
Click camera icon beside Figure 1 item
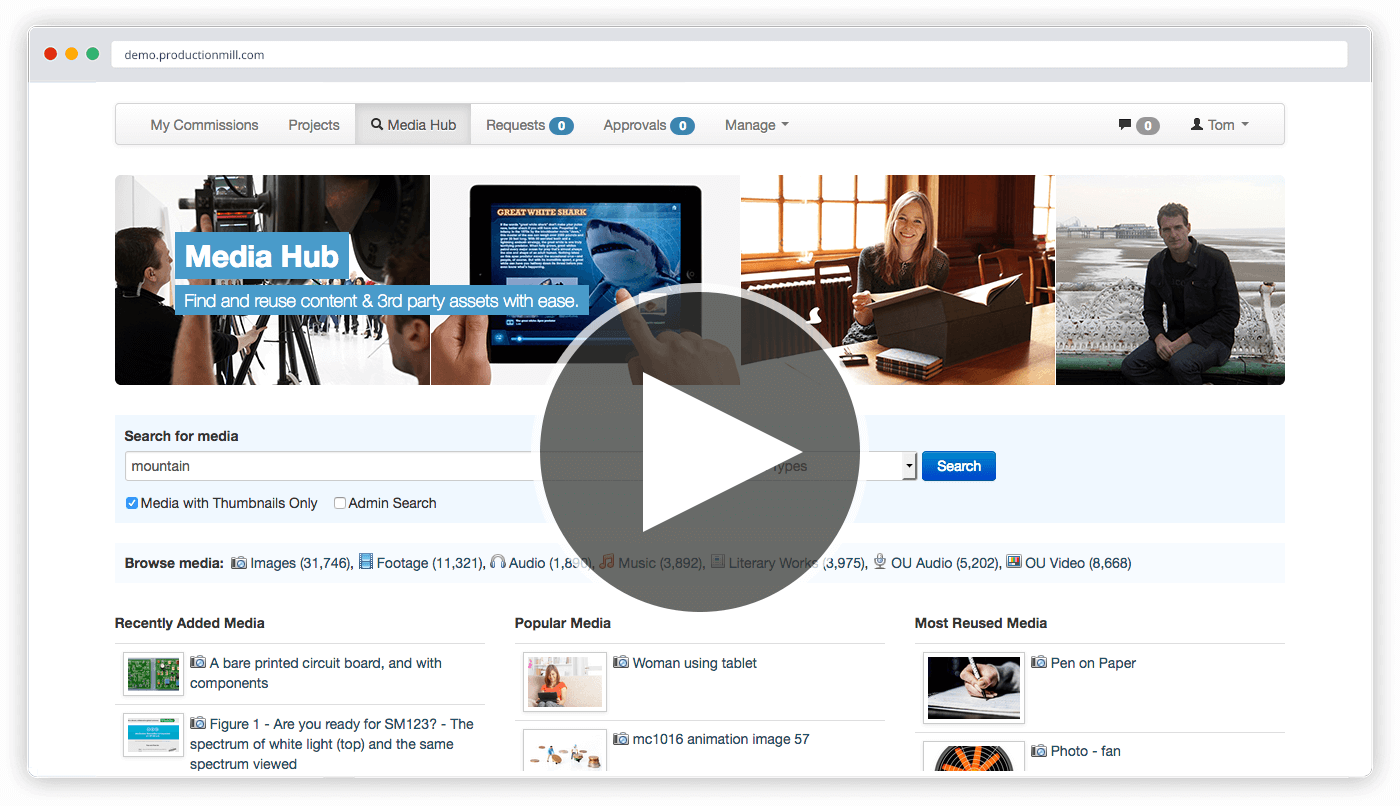pyautogui.click(x=198, y=724)
